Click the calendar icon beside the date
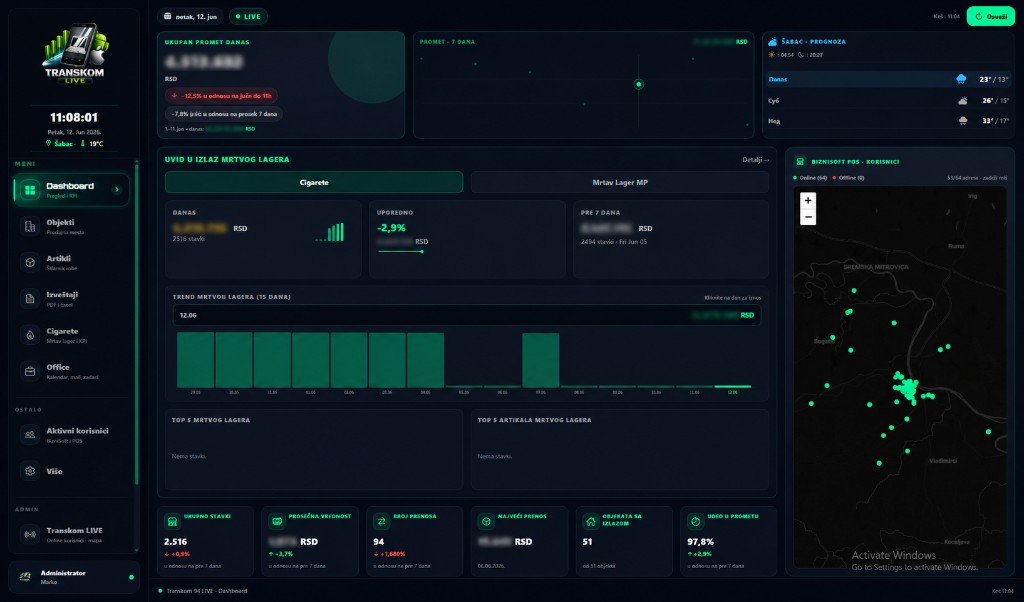This screenshot has height=602, width=1024. click(x=168, y=16)
